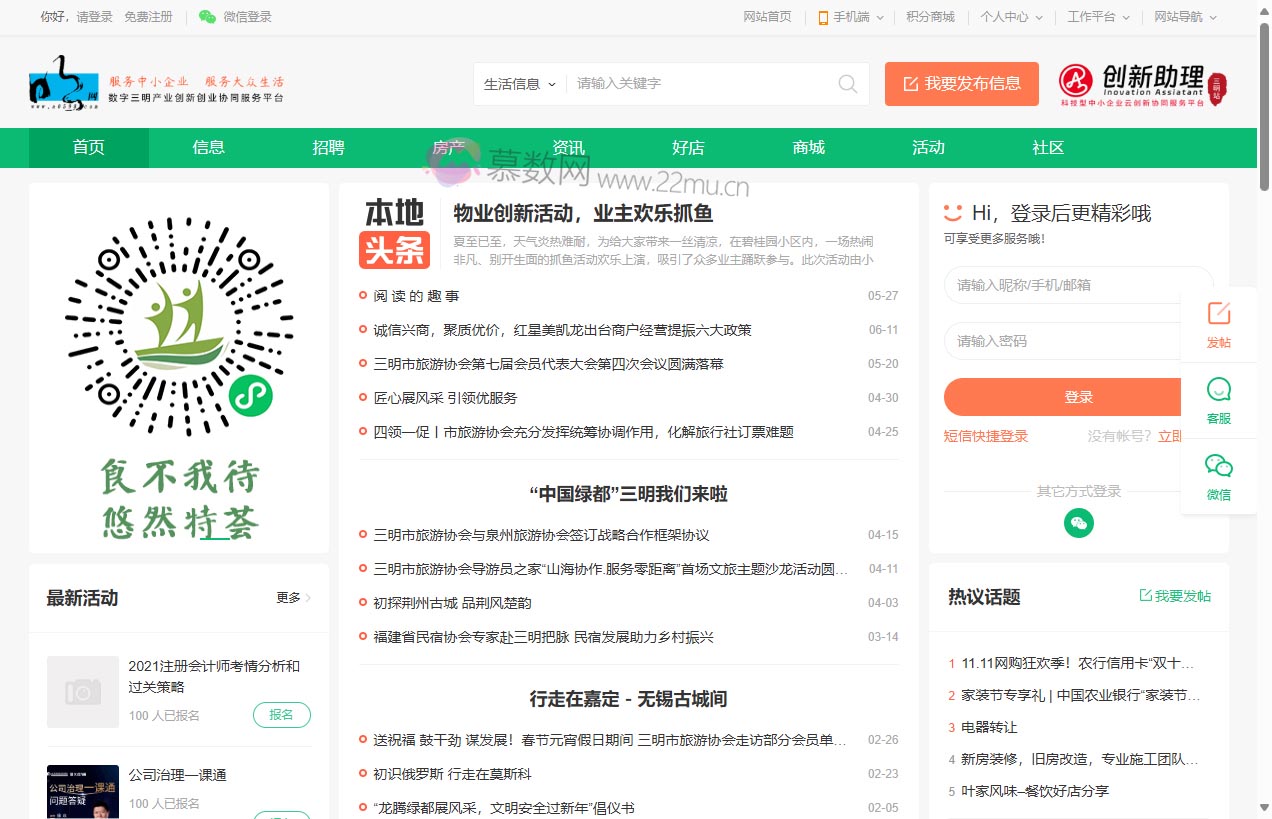This screenshot has height=819, width=1272.
Task: Click the edit icon next to 我要发帖
Action: pyautogui.click(x=1145, y=594)
